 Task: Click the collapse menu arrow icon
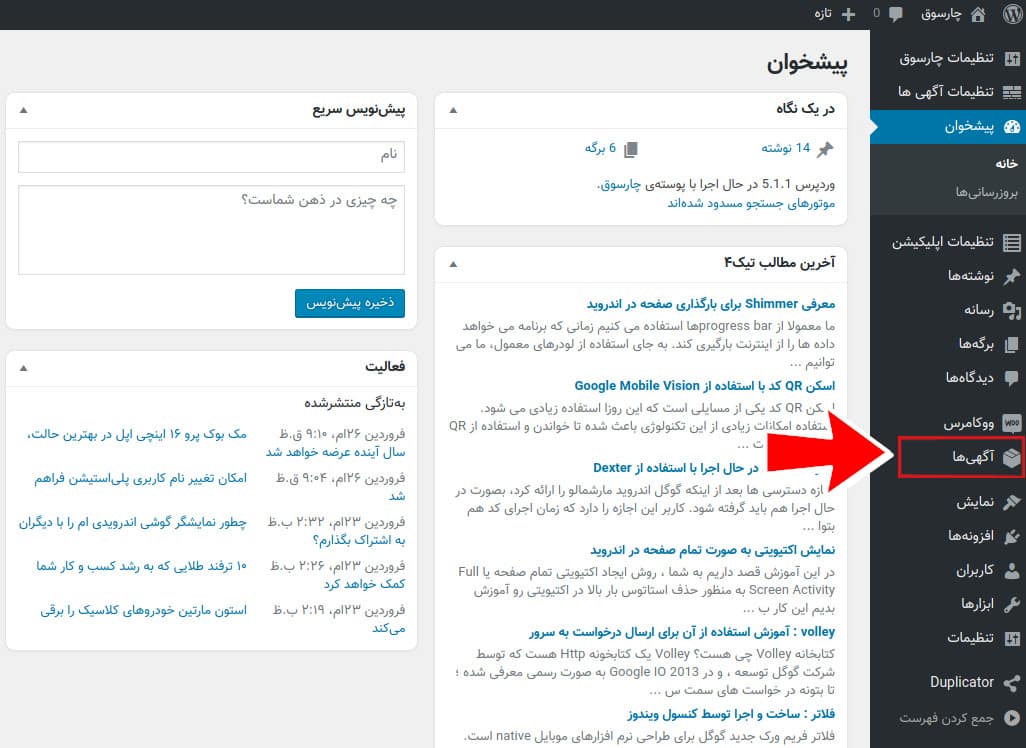click(1012, 718)
